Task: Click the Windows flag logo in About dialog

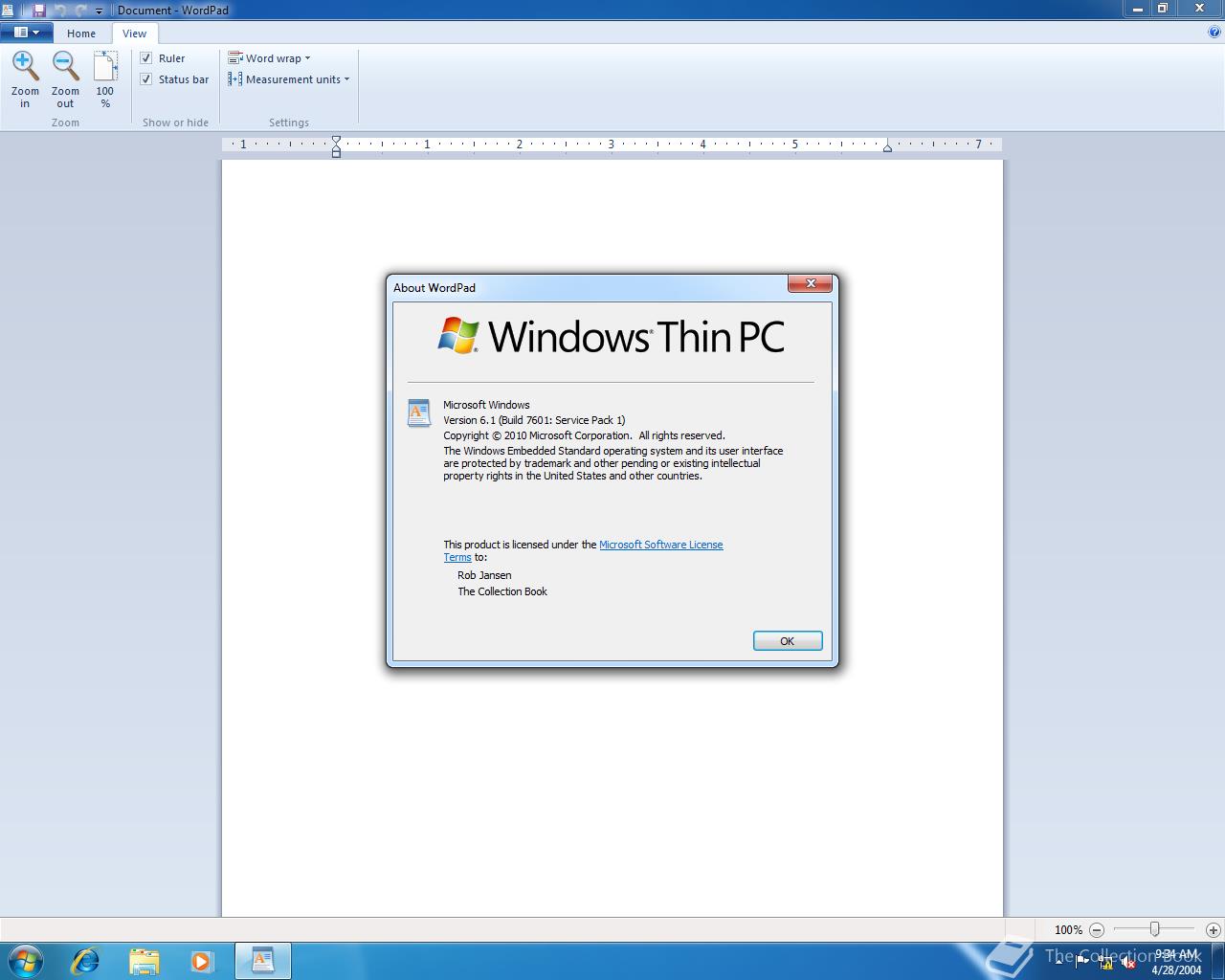Action: tap(458, 336)
